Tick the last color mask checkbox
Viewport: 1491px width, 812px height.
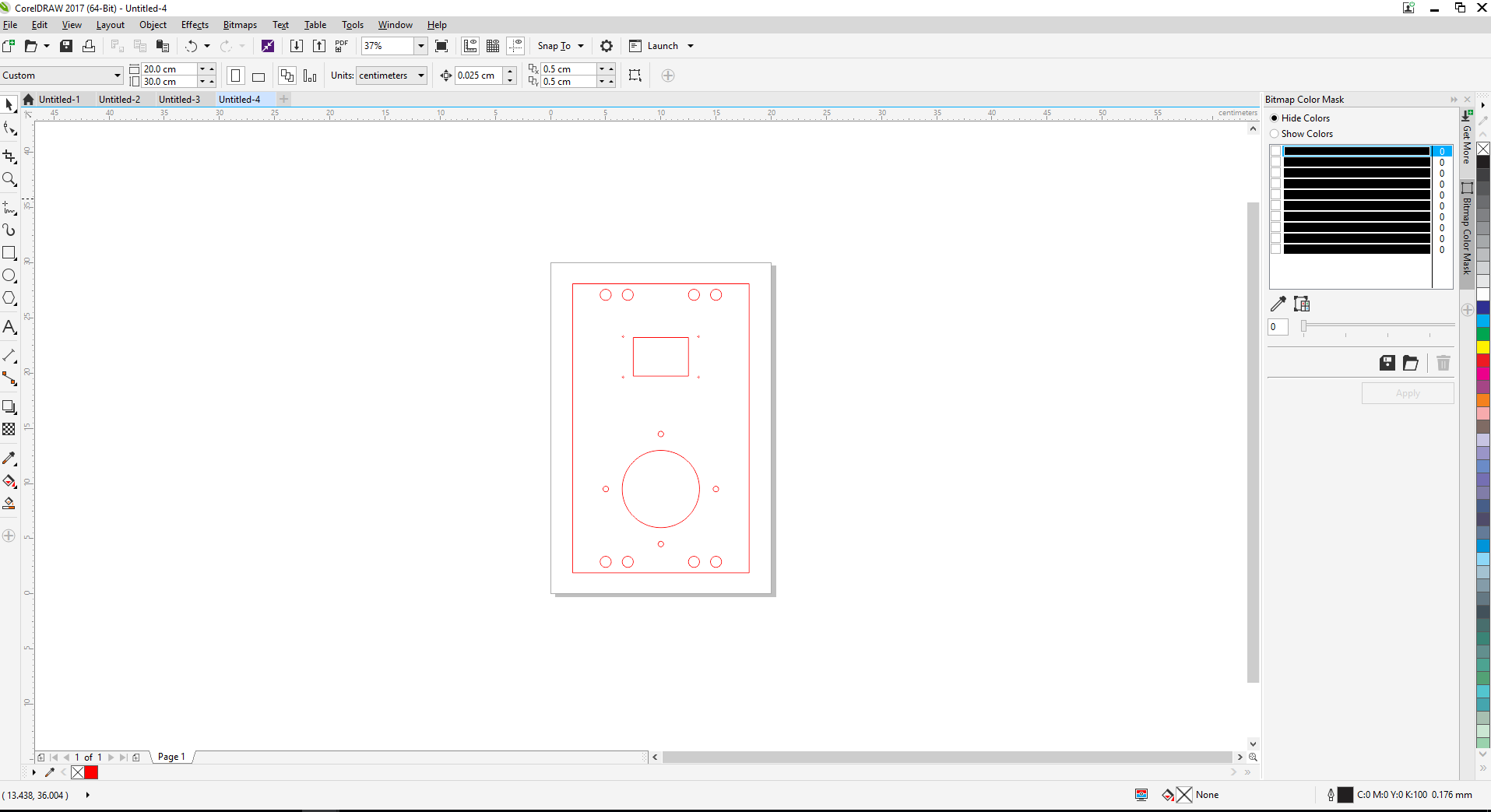coord(1276,249)
